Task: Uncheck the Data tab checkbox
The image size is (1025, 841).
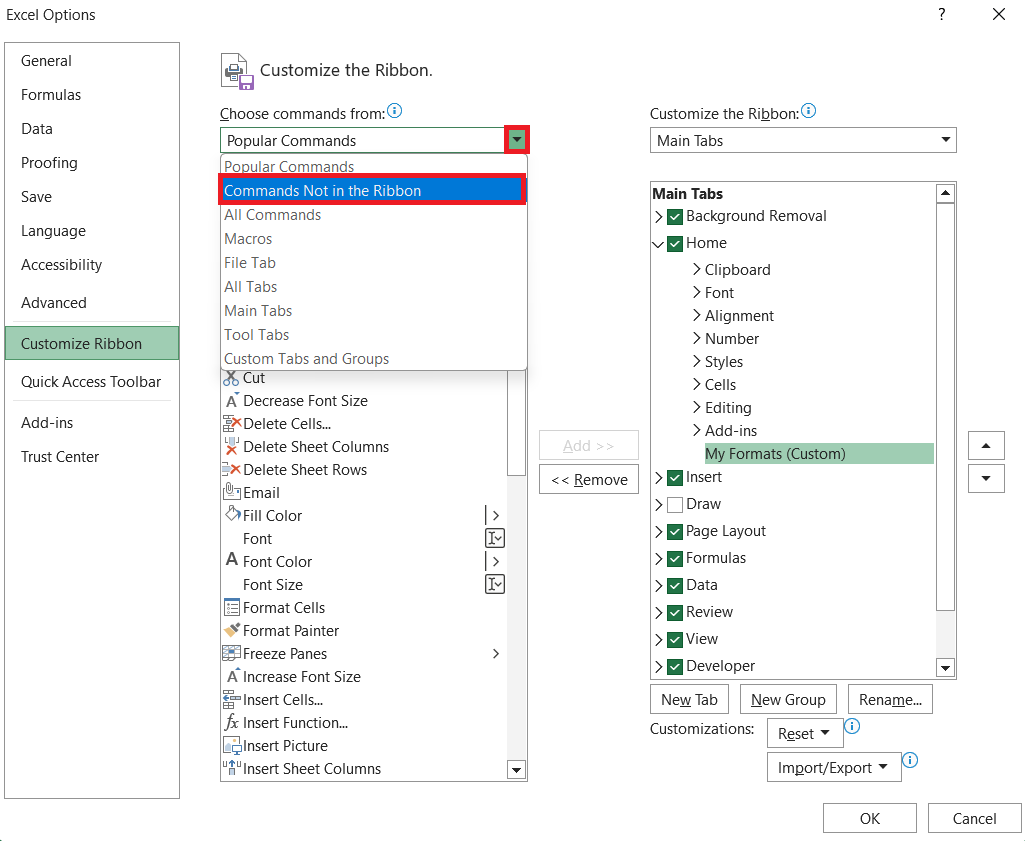Action: (x=675, y=585)
